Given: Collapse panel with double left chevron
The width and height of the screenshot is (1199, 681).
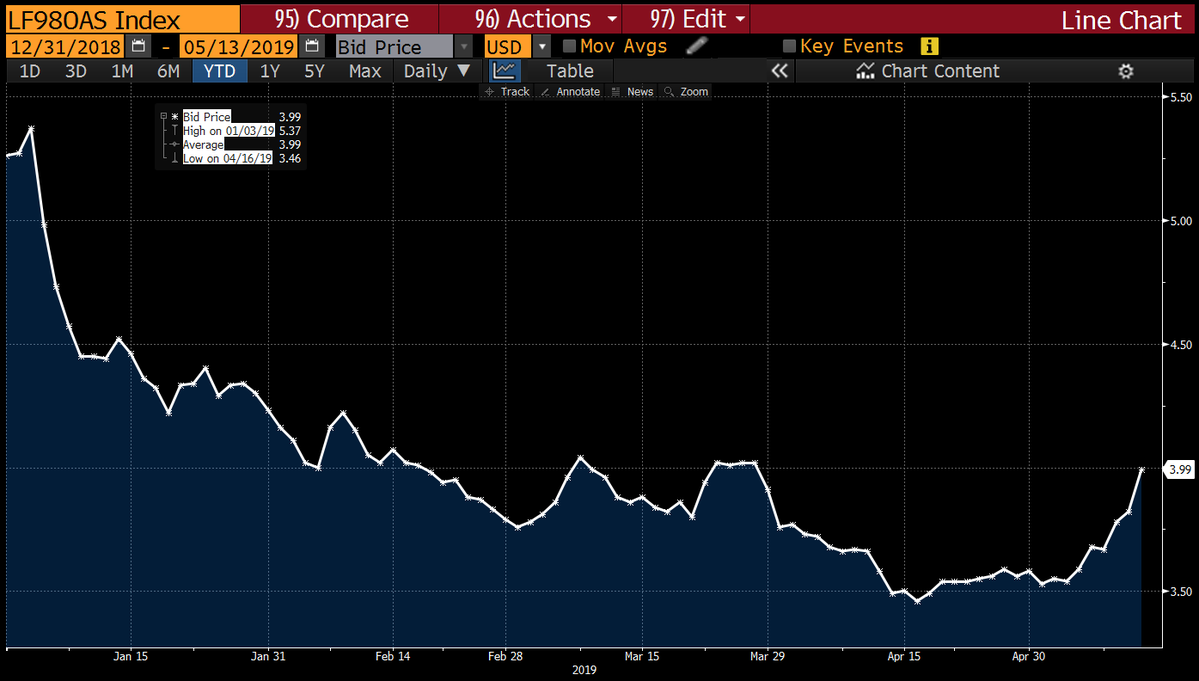Looking at the screenshot, I should [779, 71].
